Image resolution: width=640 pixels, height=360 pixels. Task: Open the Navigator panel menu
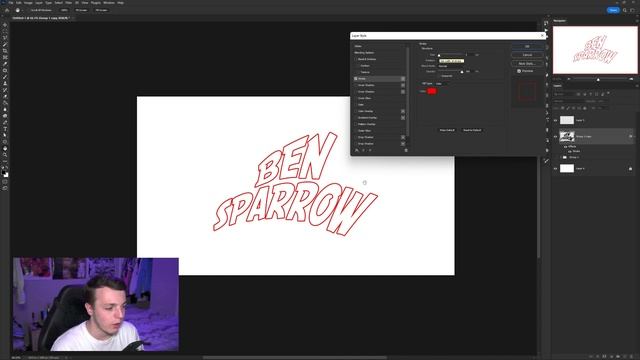636,21
